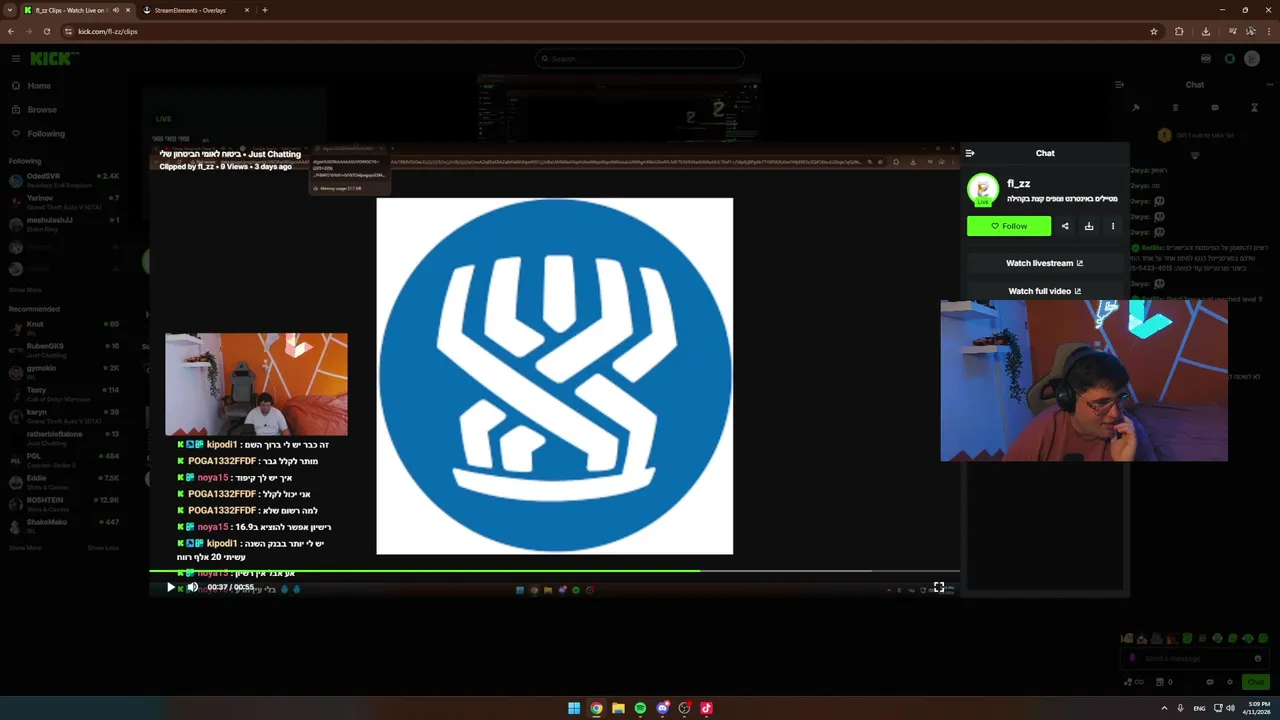Open Chrome from taskbar

click(596, 708)
